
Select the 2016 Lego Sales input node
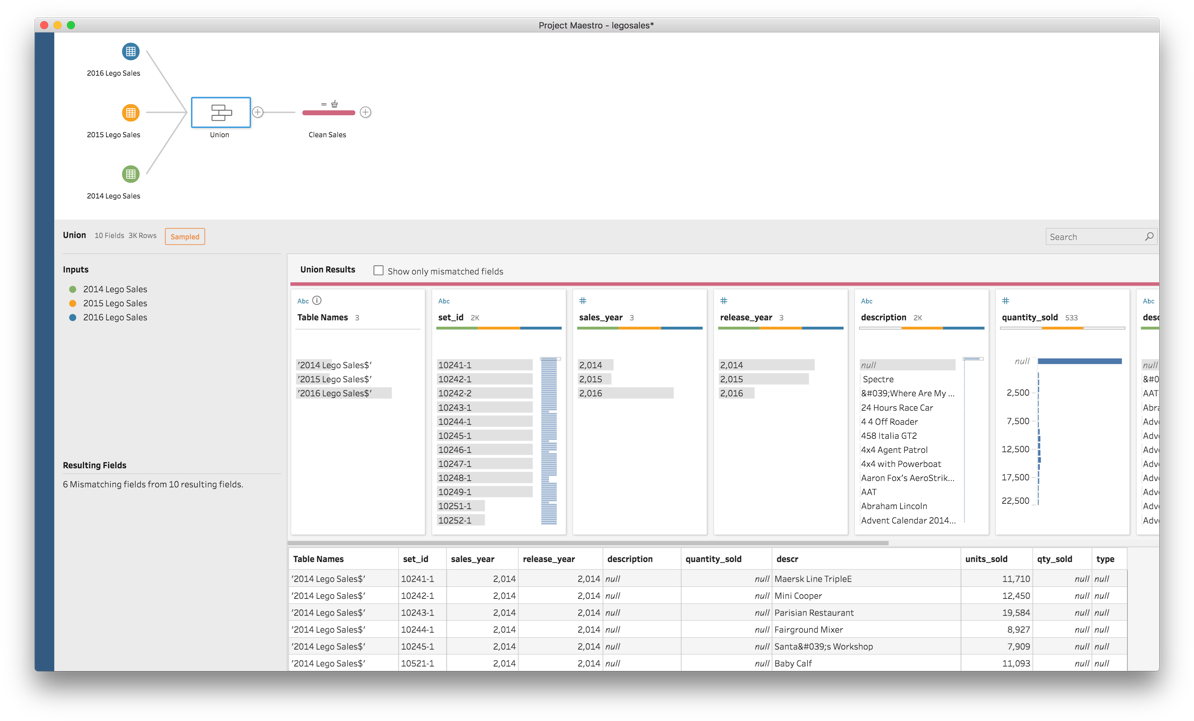pyautogui.click(x=131, y=51)
